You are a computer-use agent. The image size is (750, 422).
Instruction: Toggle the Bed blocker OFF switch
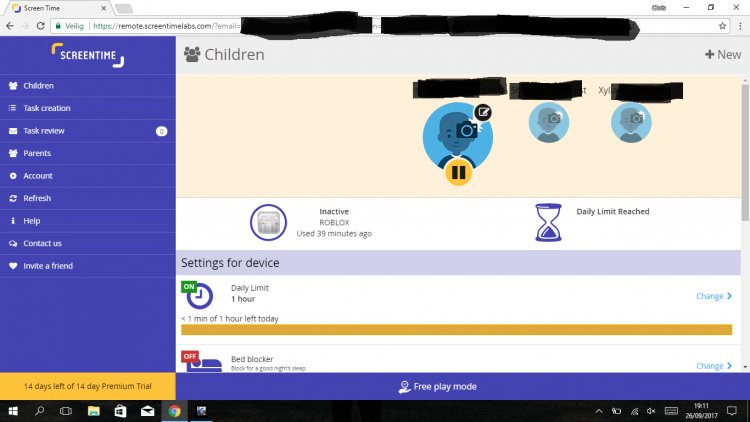coord(189,356)
